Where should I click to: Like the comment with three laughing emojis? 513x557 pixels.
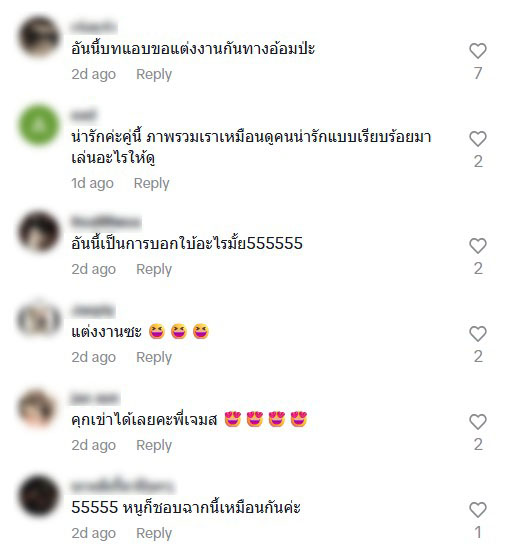478,334
